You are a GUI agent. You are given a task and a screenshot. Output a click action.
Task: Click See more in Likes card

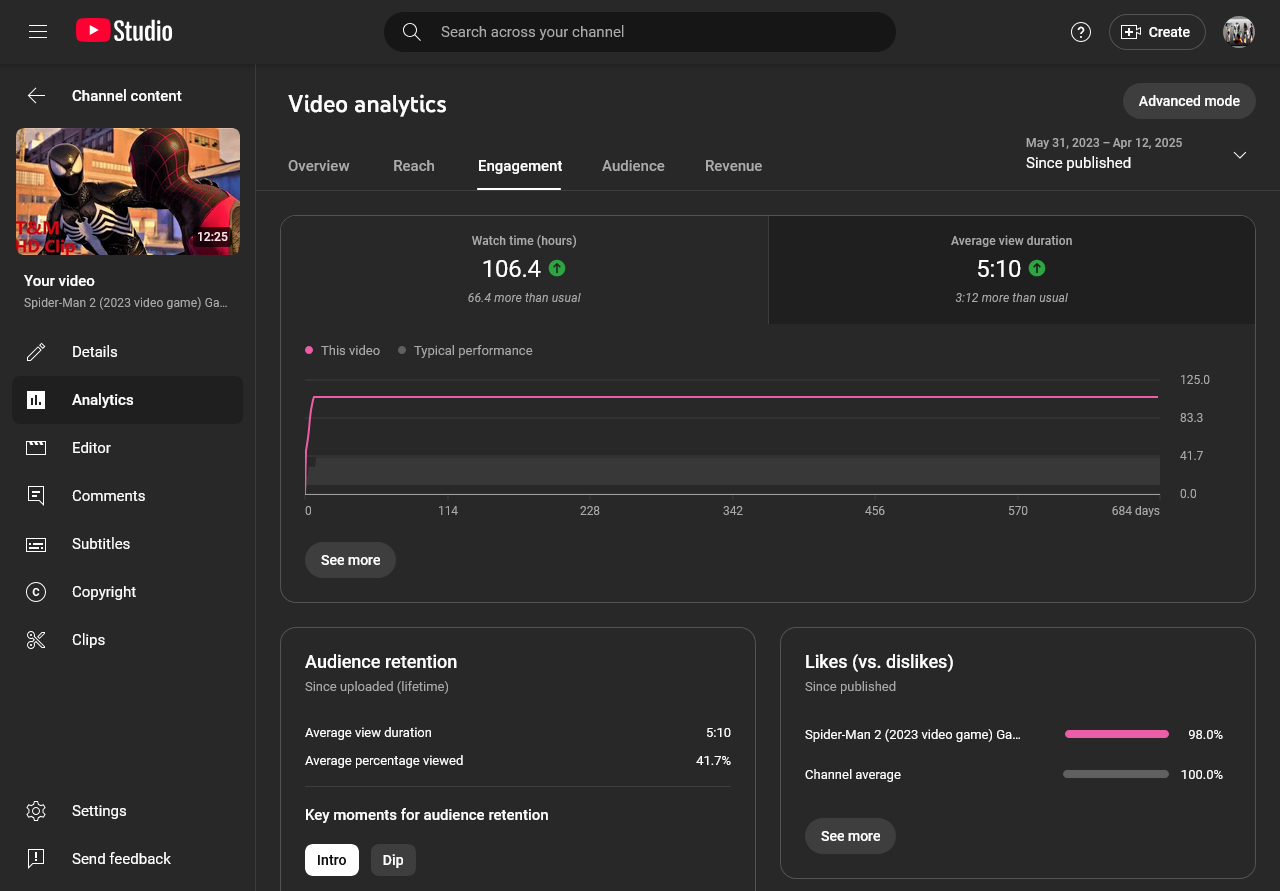point(850,836)
